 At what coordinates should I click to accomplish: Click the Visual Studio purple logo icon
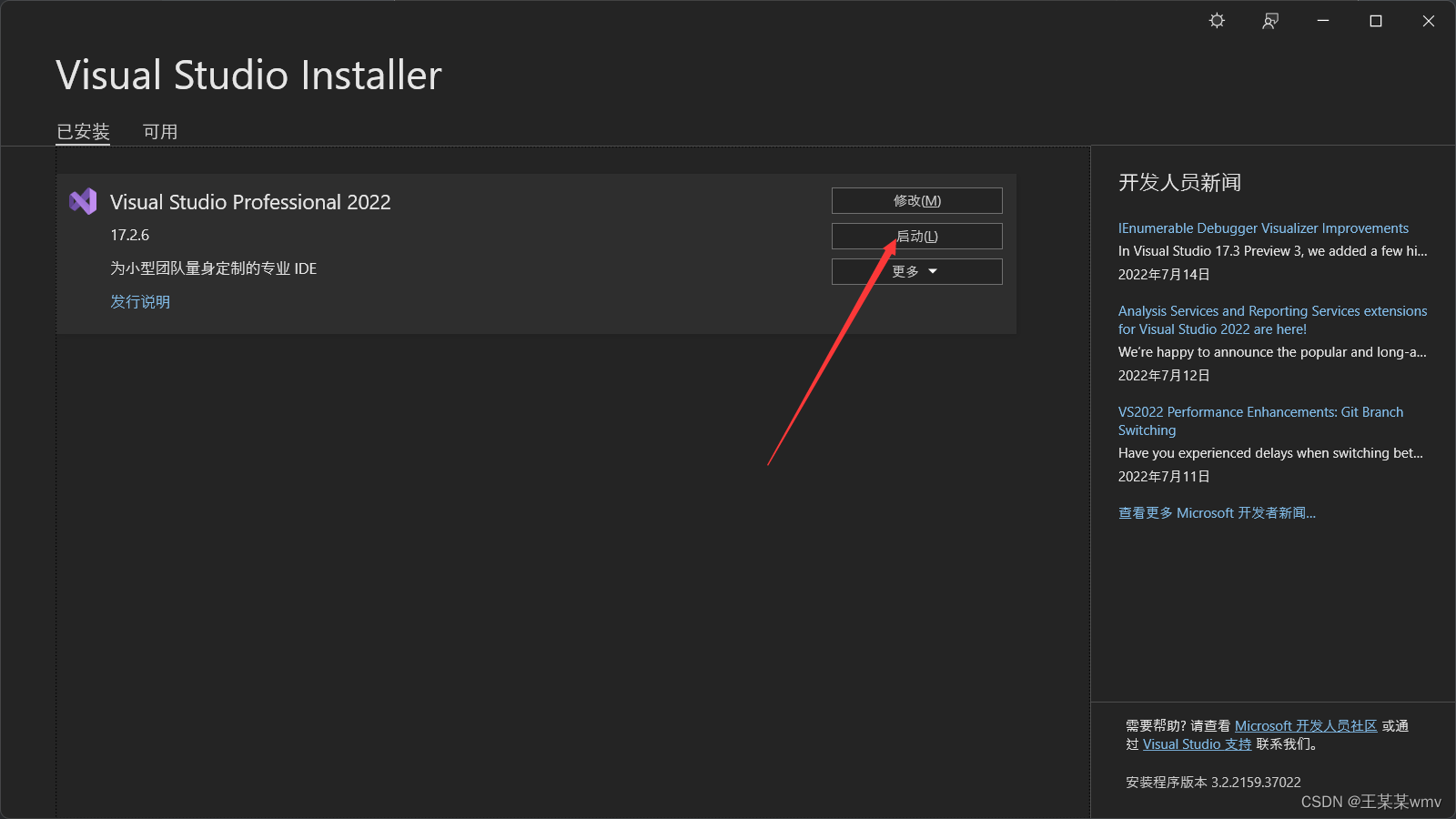click(83, 201)
